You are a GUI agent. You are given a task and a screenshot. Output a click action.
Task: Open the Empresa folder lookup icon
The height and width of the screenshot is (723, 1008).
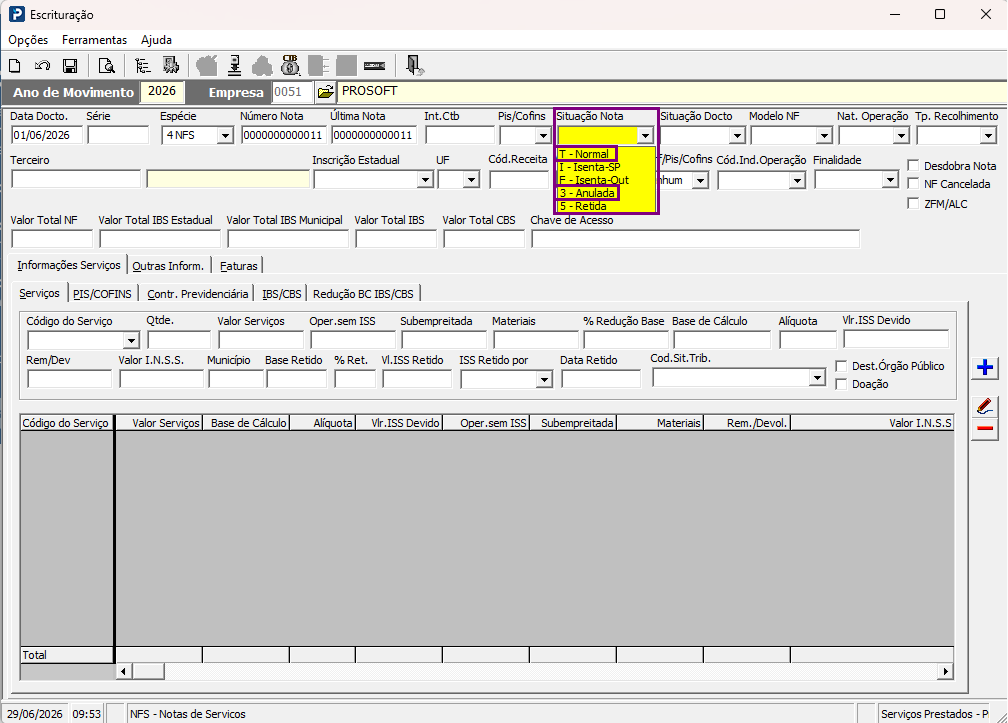tap(326, 92)
